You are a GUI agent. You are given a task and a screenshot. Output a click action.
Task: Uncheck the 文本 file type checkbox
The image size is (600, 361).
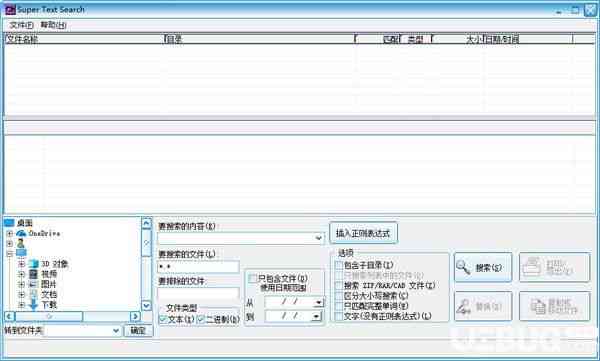[163, 319]
